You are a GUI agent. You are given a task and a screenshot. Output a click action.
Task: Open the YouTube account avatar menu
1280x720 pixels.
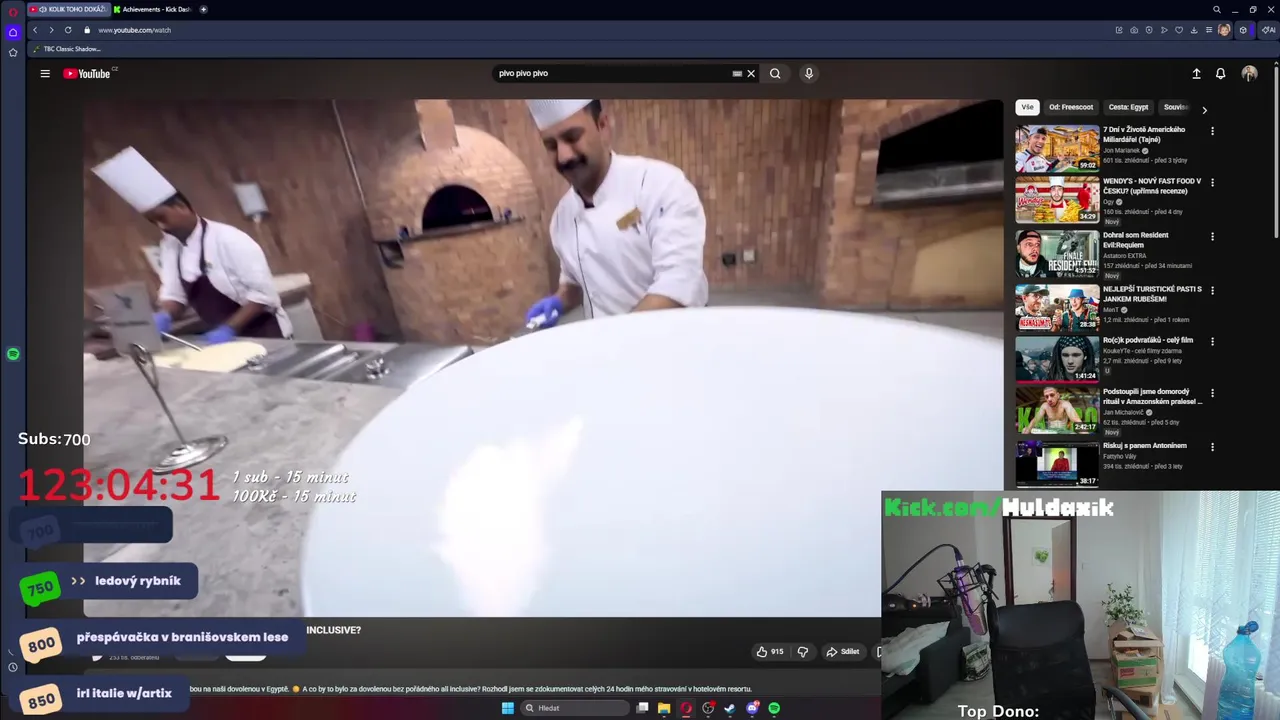point(1249,73)
